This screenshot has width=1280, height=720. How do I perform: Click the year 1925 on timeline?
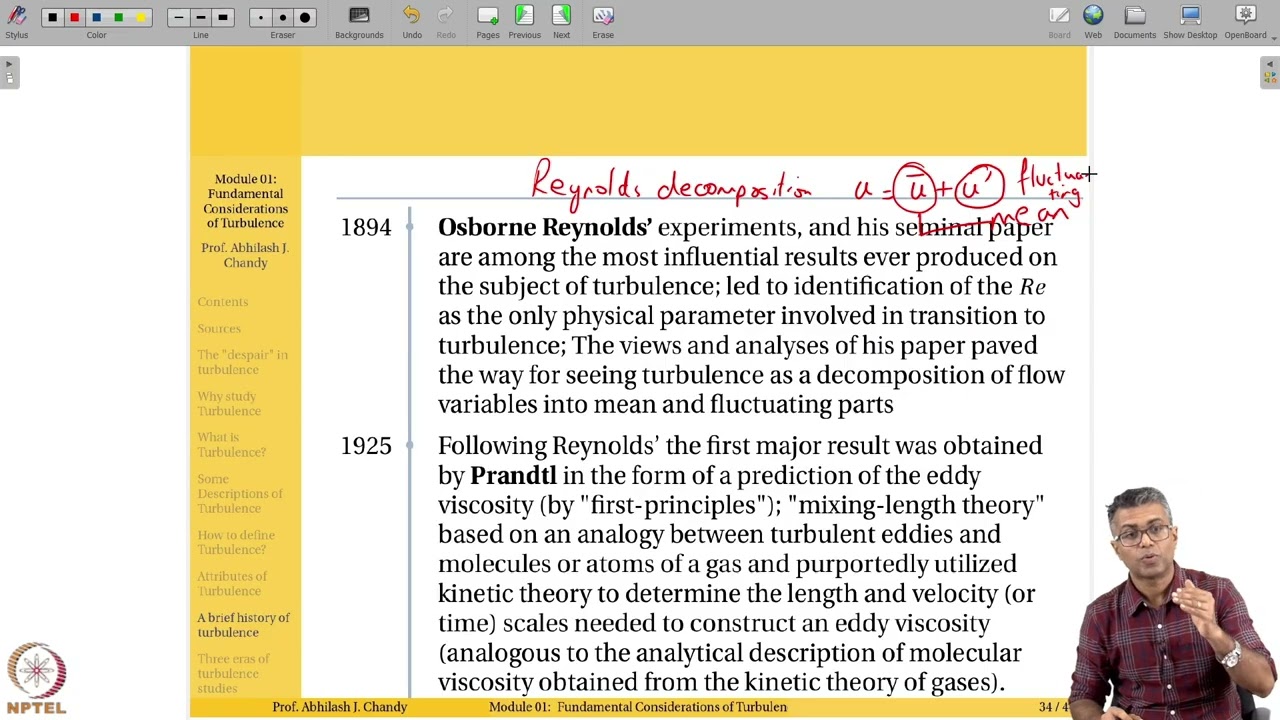pos(366,446)
